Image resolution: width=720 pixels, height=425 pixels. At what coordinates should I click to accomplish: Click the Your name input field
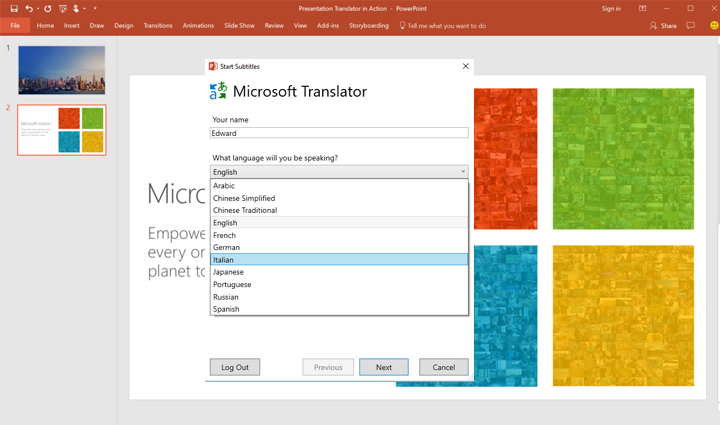coord(339,133)
